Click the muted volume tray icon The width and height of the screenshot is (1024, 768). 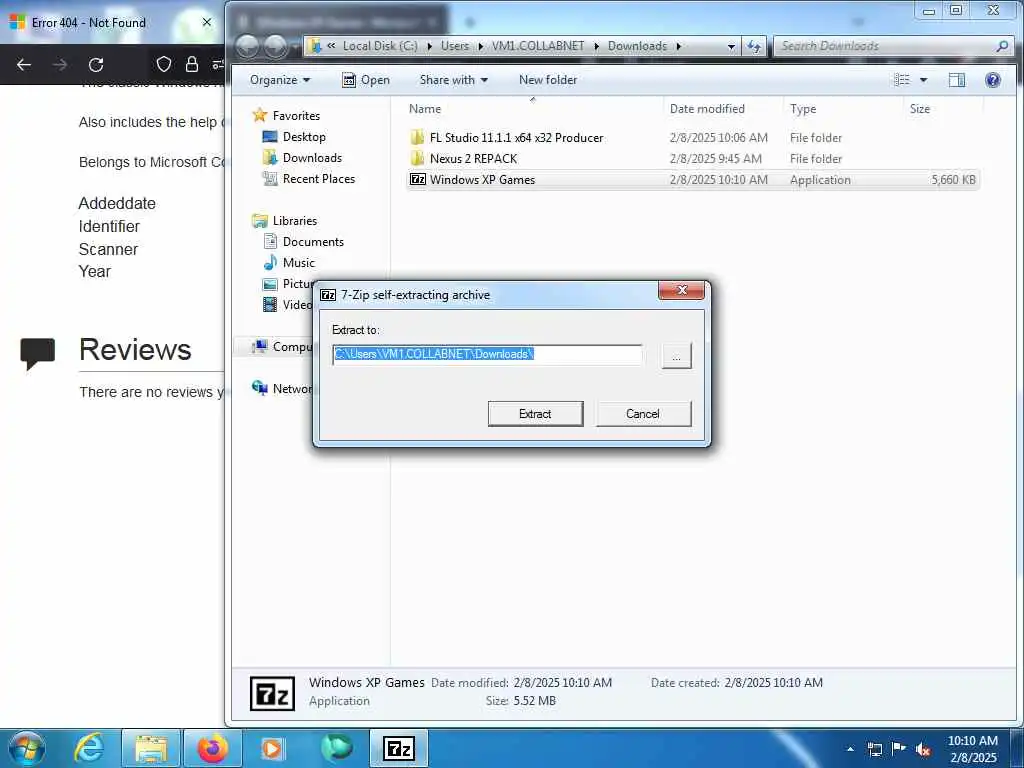coord(922,750)
